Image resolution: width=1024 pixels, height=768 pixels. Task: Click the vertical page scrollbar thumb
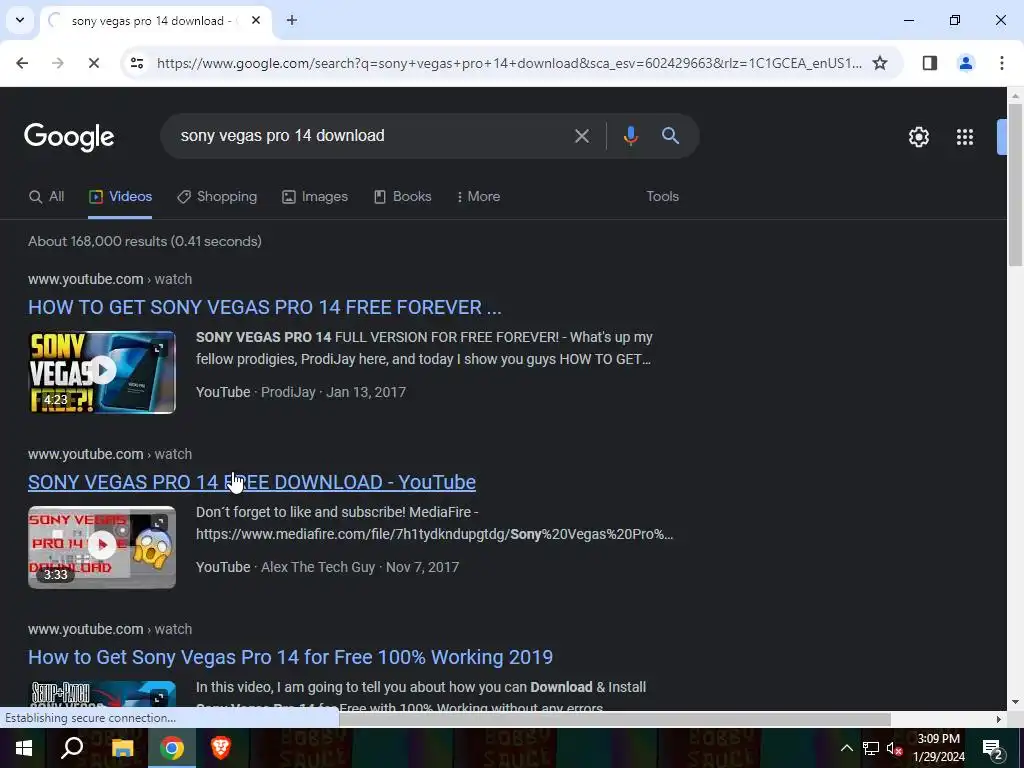tap(1015, 184)
